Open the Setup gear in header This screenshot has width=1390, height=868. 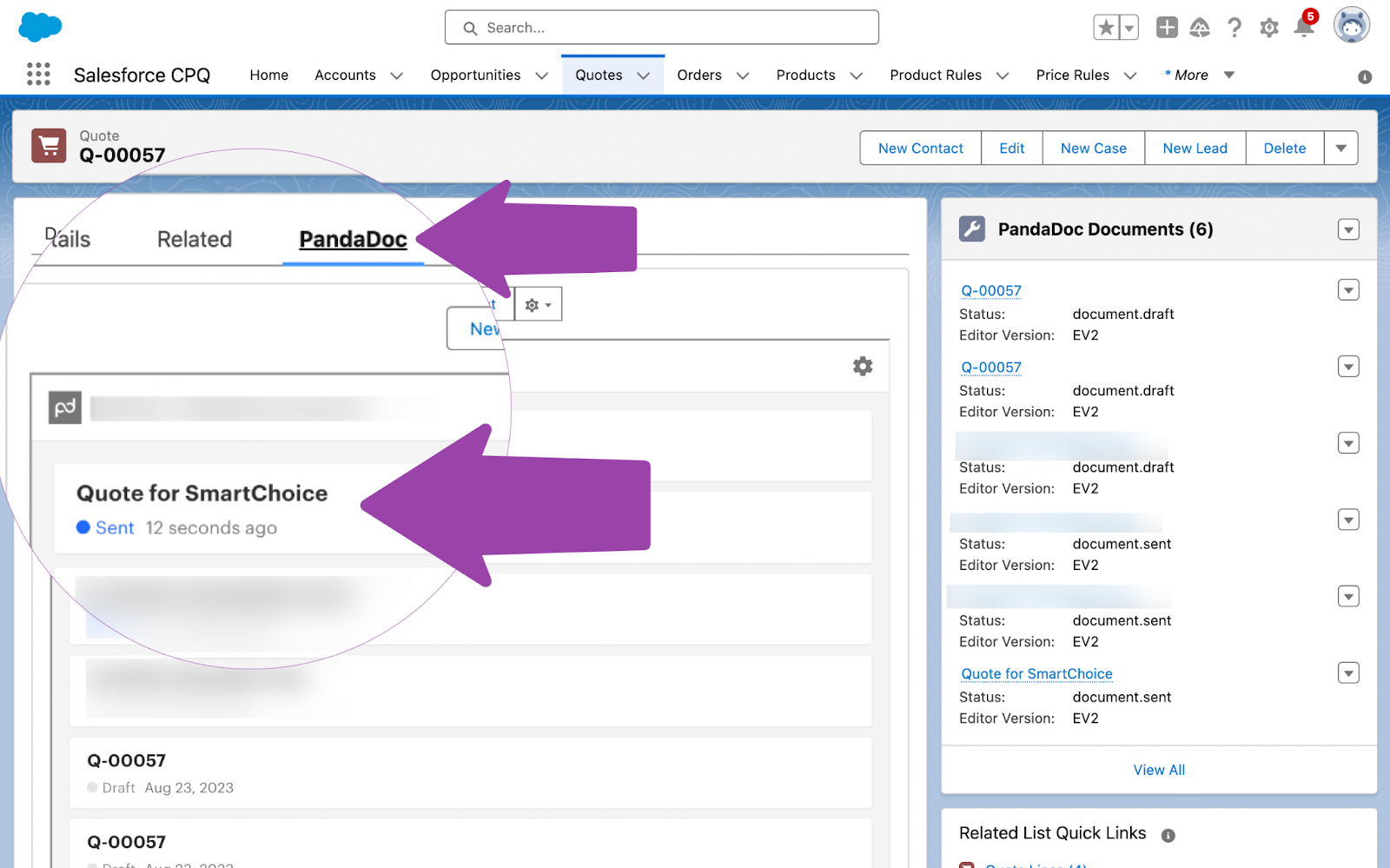(x=1269, y=28)
